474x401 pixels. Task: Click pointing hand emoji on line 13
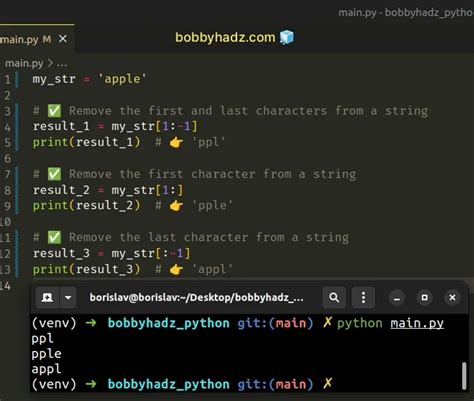pos(176,269)
